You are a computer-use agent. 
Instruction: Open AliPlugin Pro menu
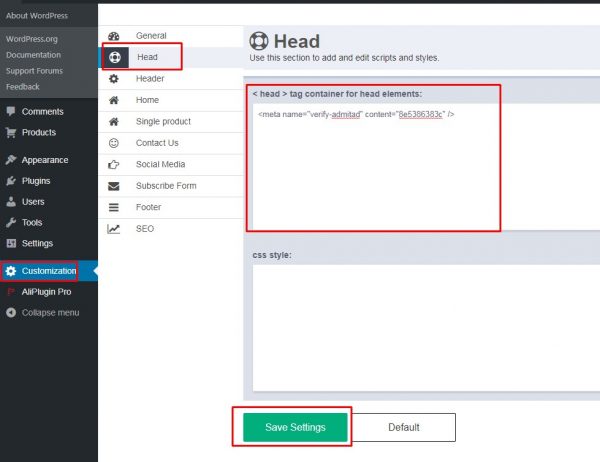[x=49, y=292]
